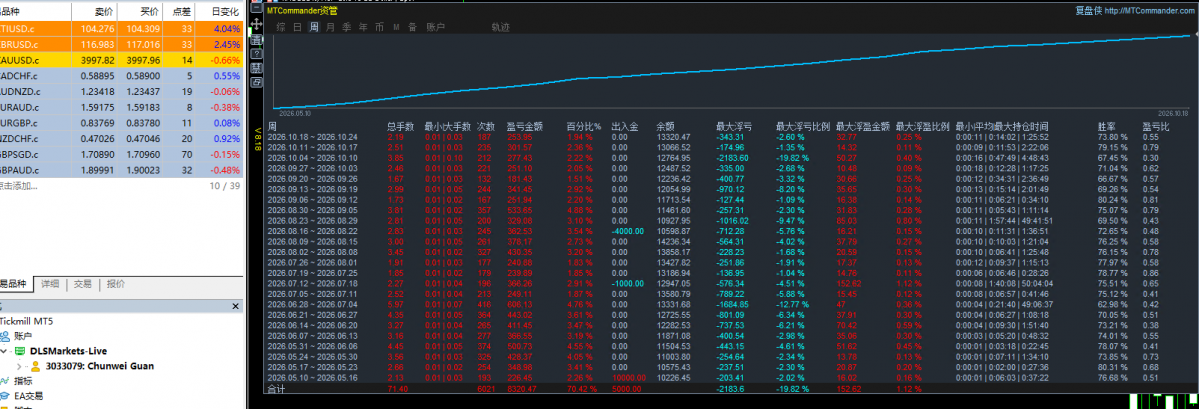Select the symbol row with bid 1.59175
This screenshot has width=1199, height=409.
point(122,107)
